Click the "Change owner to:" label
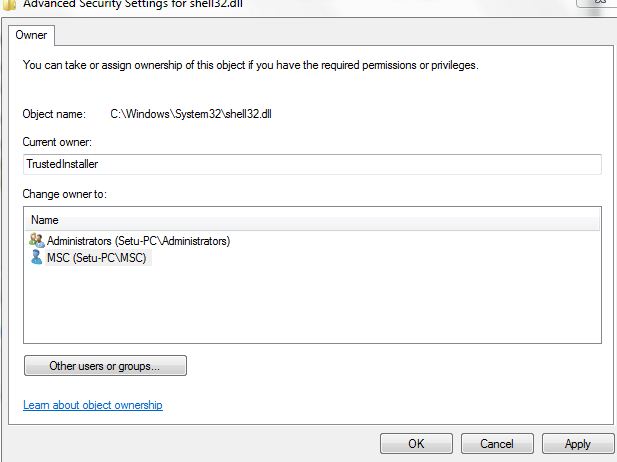617x462 pixels. [x=64, y=193]
